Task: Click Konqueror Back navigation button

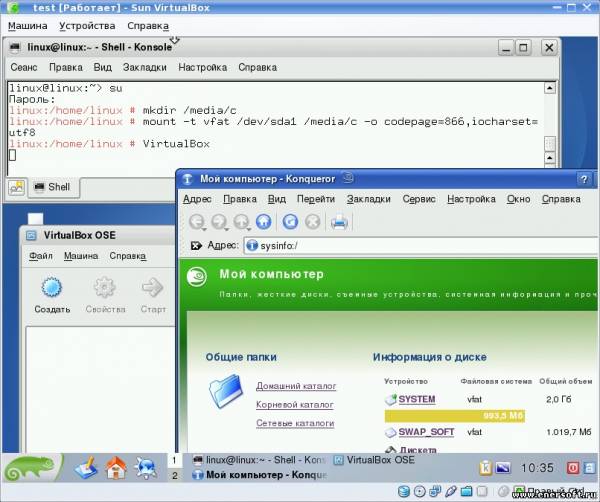Action: click(197, 222)
